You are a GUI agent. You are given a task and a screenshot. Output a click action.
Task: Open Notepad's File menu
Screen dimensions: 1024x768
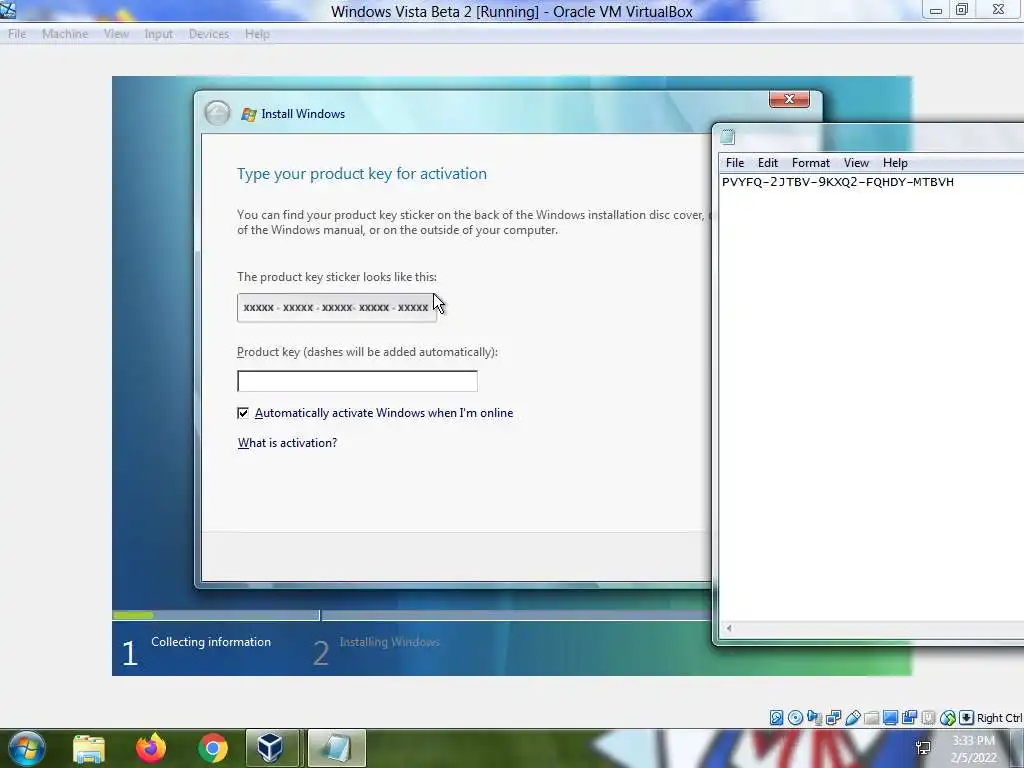coord(735,163)
